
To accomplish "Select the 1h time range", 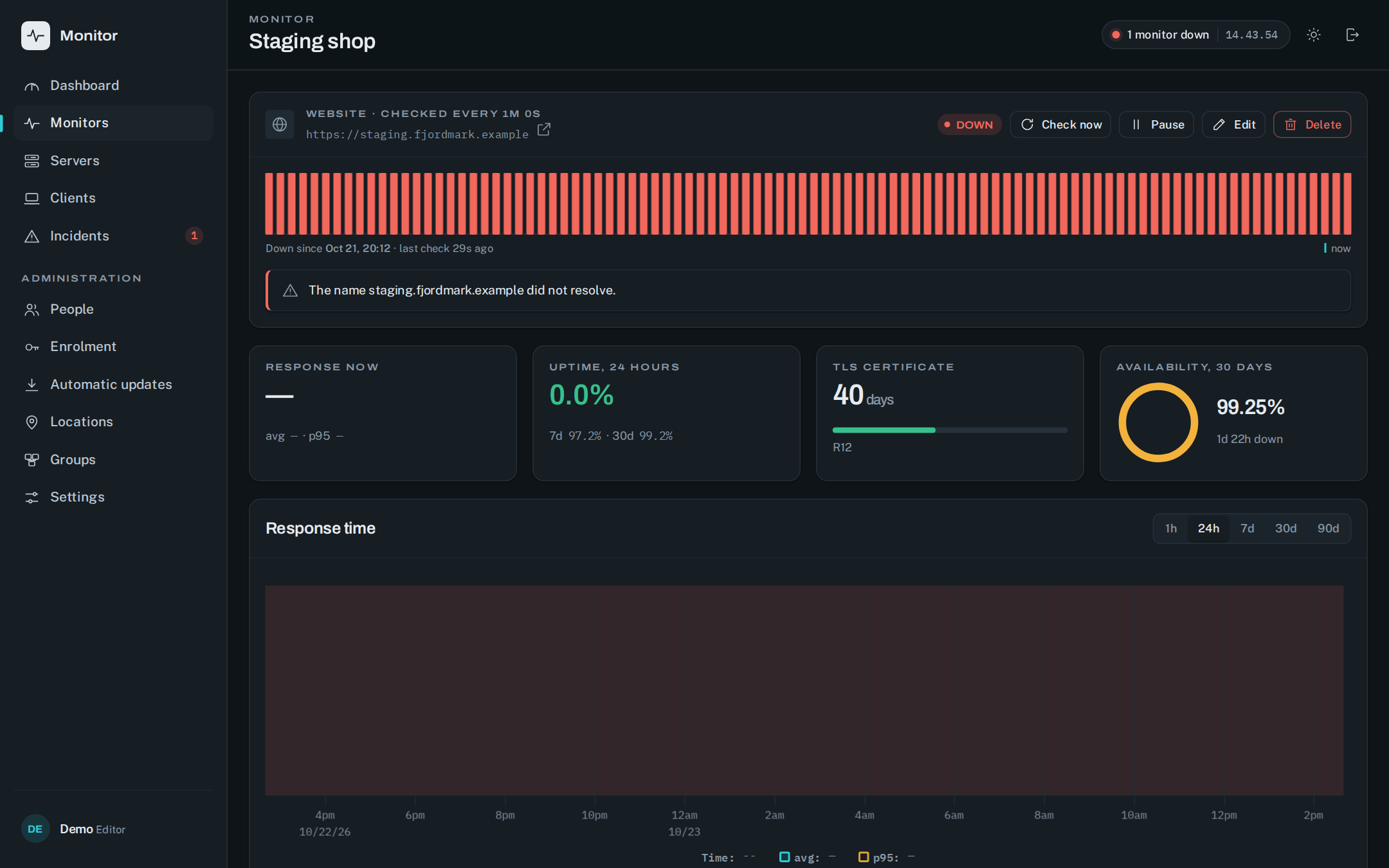I will click(1171, 529).
